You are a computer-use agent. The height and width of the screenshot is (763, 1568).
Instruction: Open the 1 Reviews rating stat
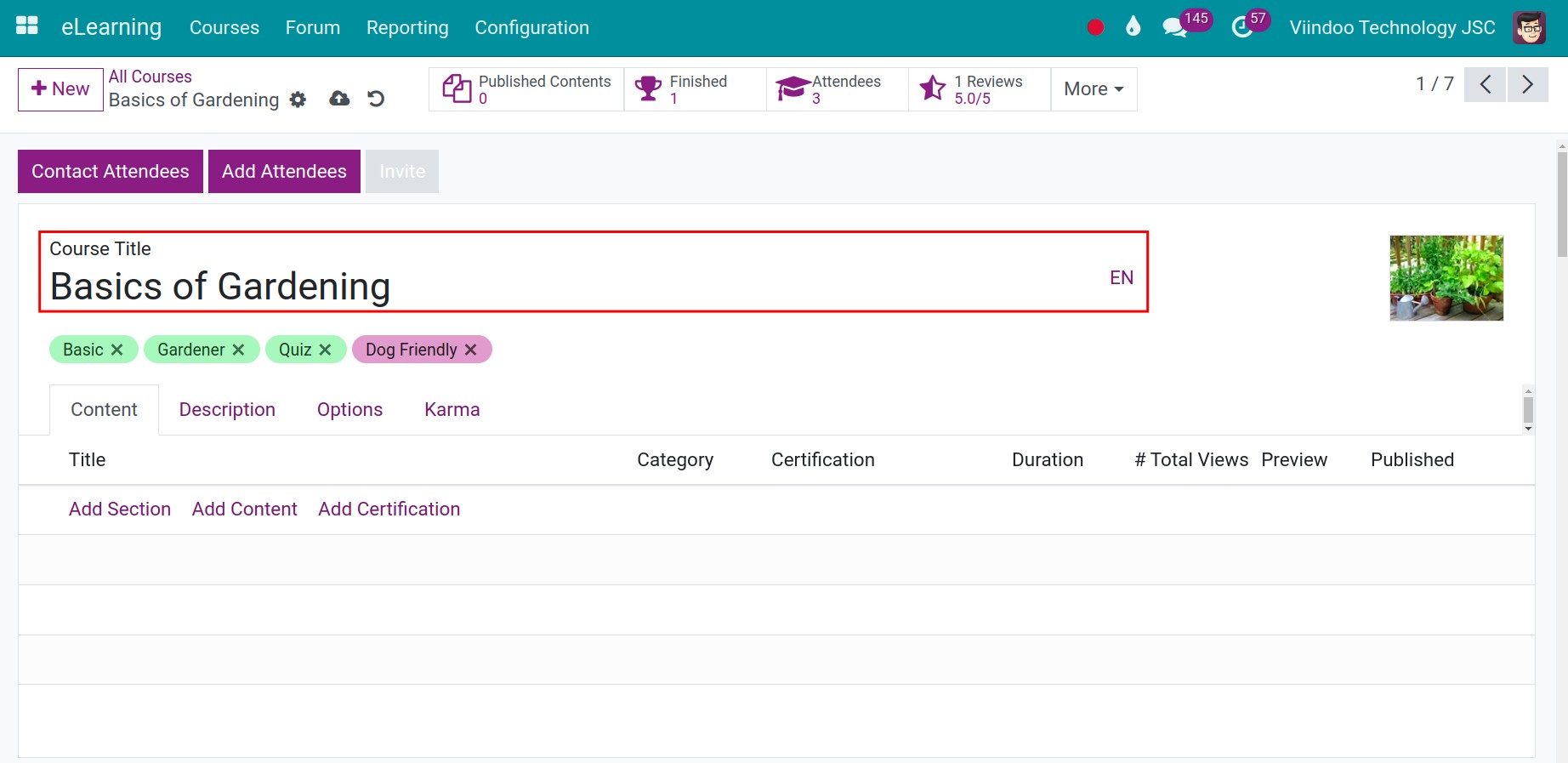pyautogui.click(x=980, y=89)
